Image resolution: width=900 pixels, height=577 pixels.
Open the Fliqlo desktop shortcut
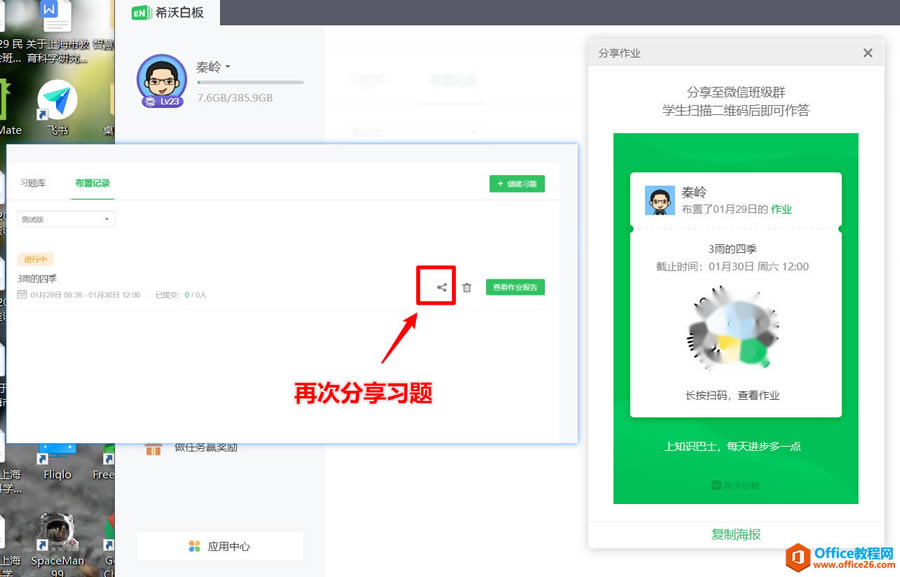(57, 462)
